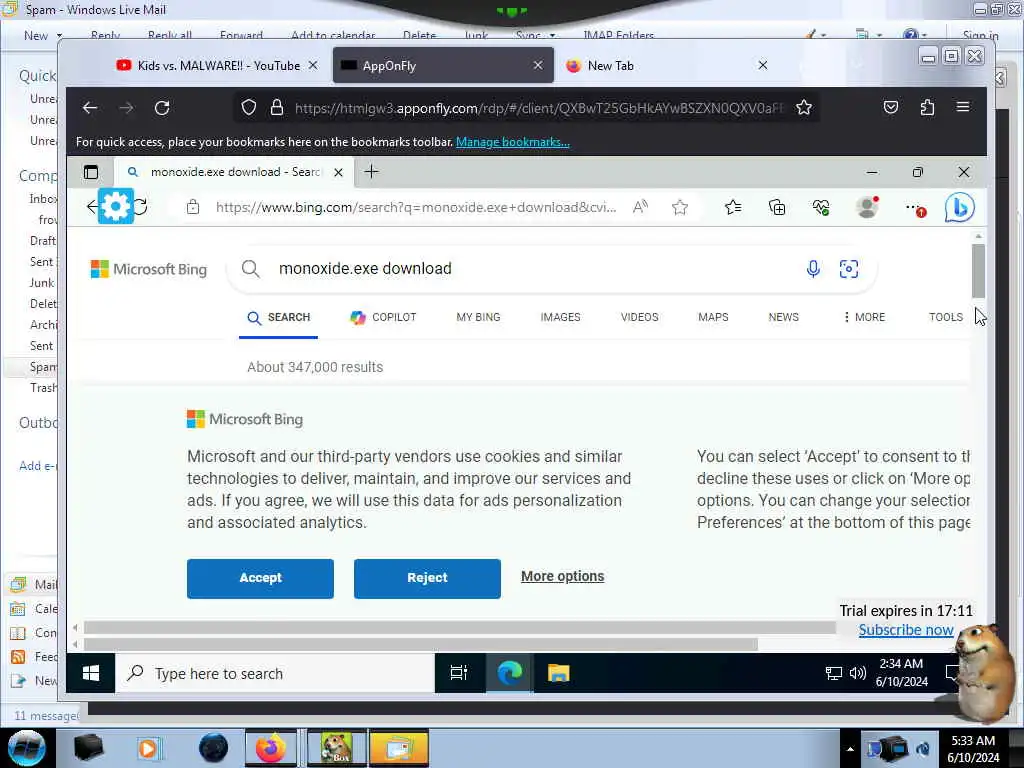Open Task View on the remote taskbar
This screenshot has height=768, width=1024.
point(459,673)
